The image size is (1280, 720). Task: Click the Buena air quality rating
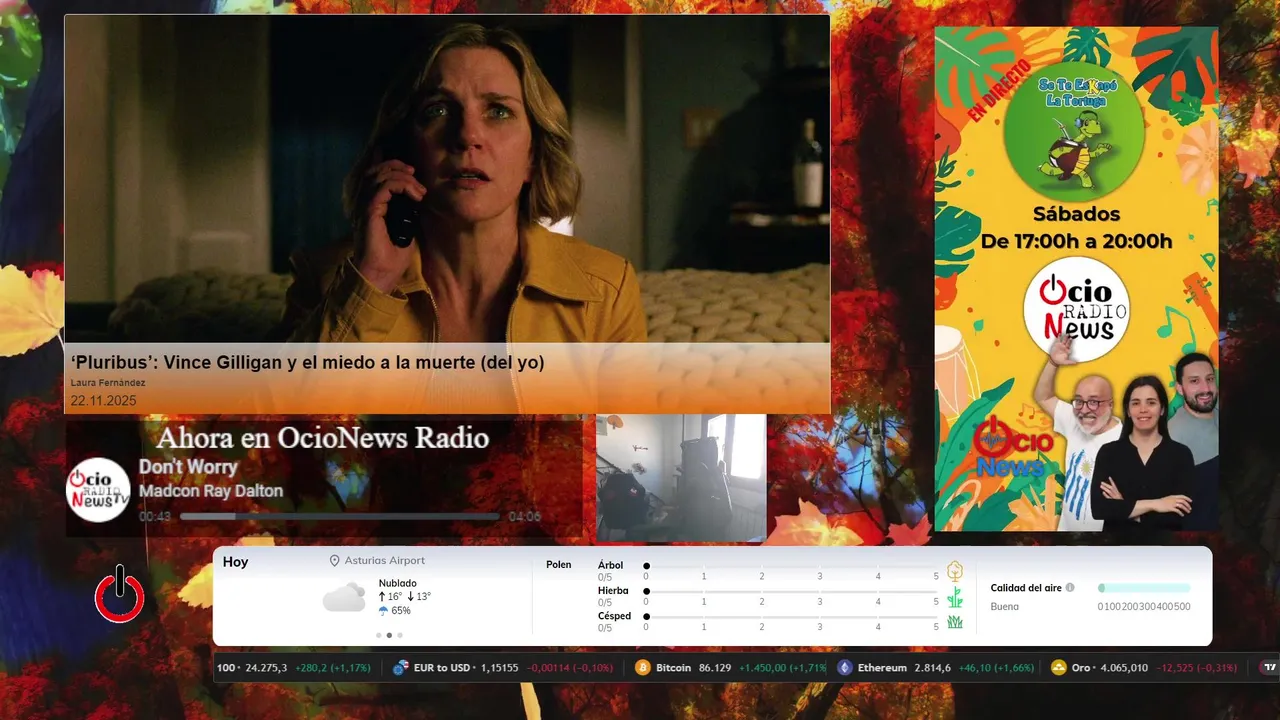(x=1005, y=606)
